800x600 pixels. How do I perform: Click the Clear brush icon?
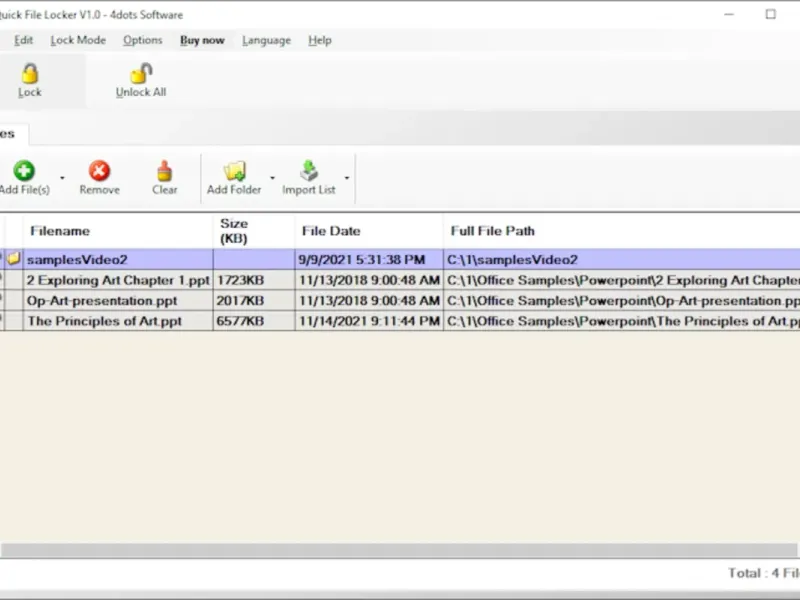coord(164,171)
